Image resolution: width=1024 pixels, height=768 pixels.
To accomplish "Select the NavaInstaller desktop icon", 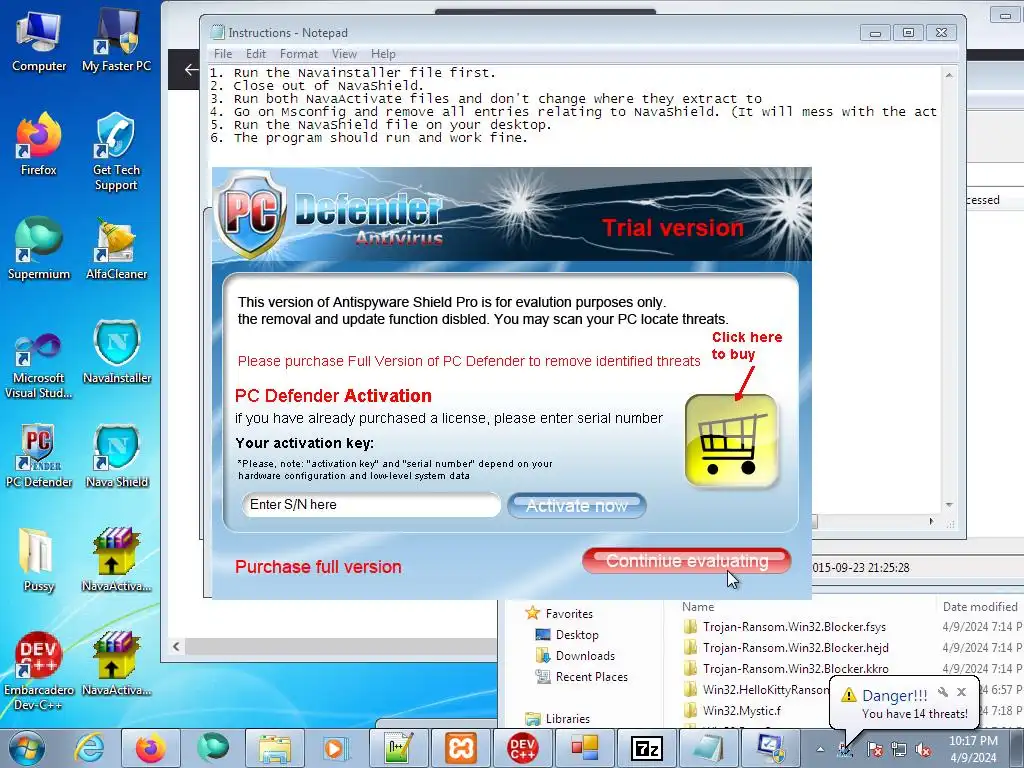I will point(116,353).
